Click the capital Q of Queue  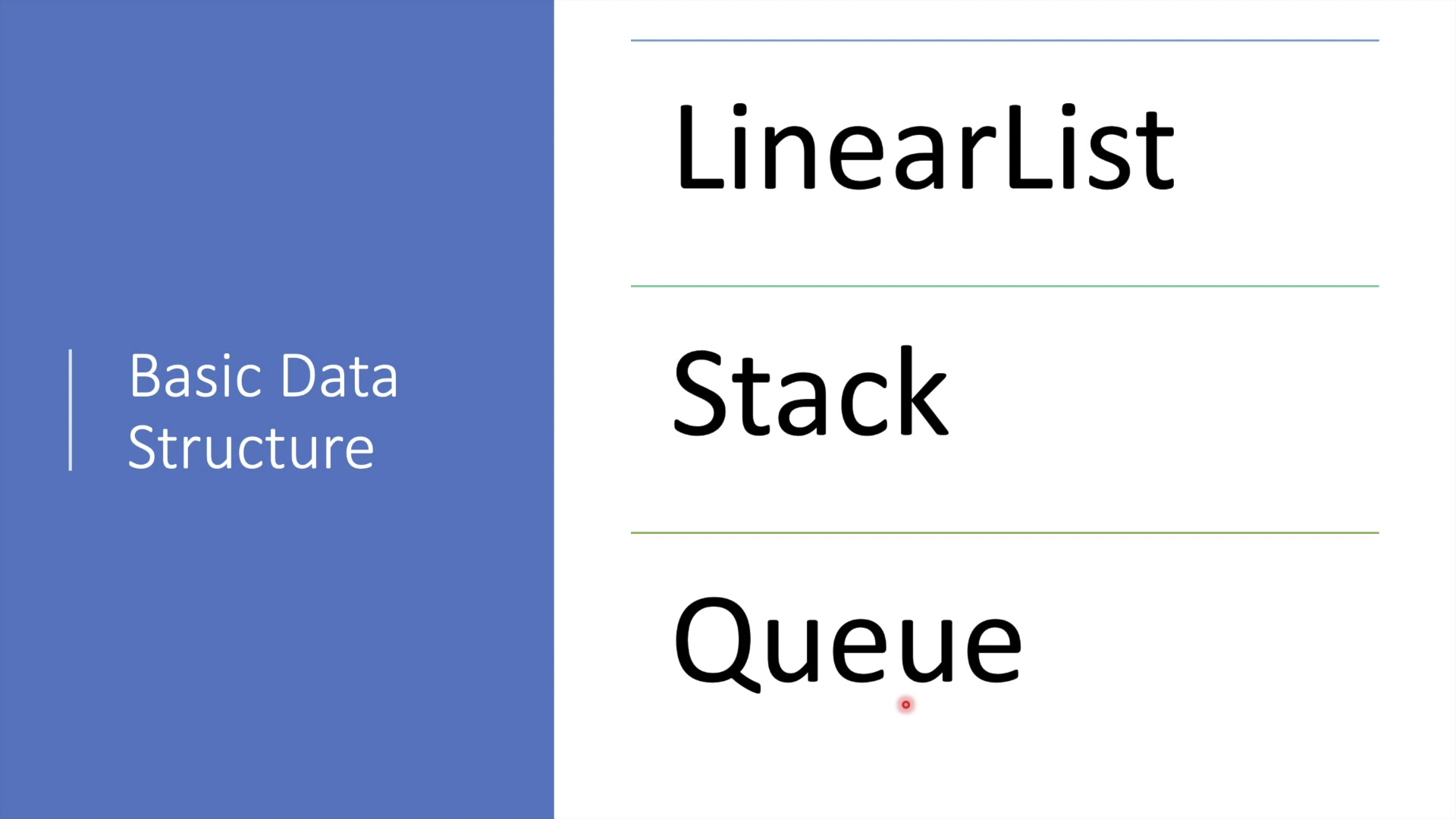[717, 645]
